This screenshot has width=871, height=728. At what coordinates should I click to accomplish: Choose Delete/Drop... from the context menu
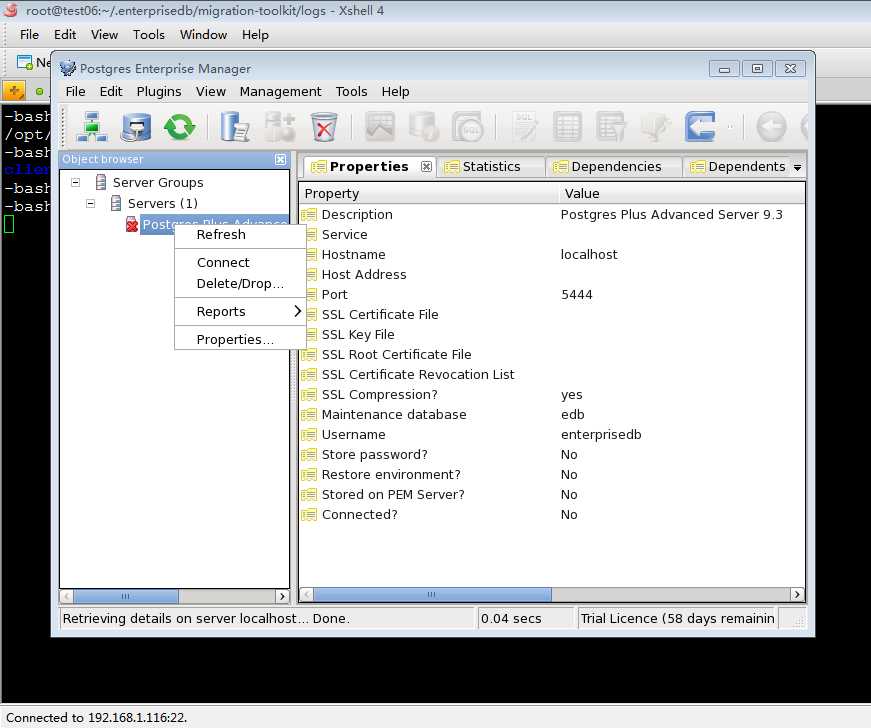tap(240, 283)
